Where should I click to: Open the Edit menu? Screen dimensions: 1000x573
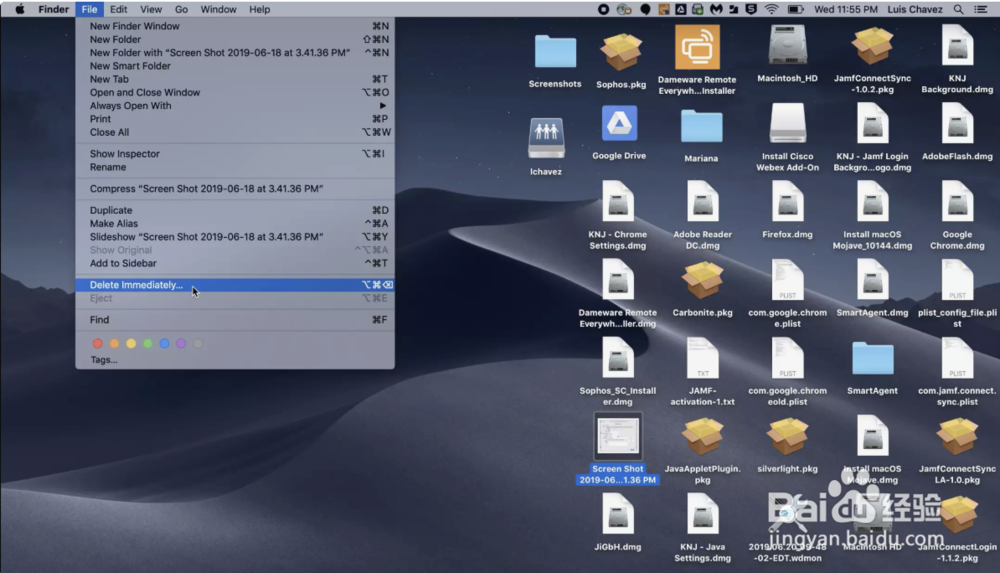119,9
